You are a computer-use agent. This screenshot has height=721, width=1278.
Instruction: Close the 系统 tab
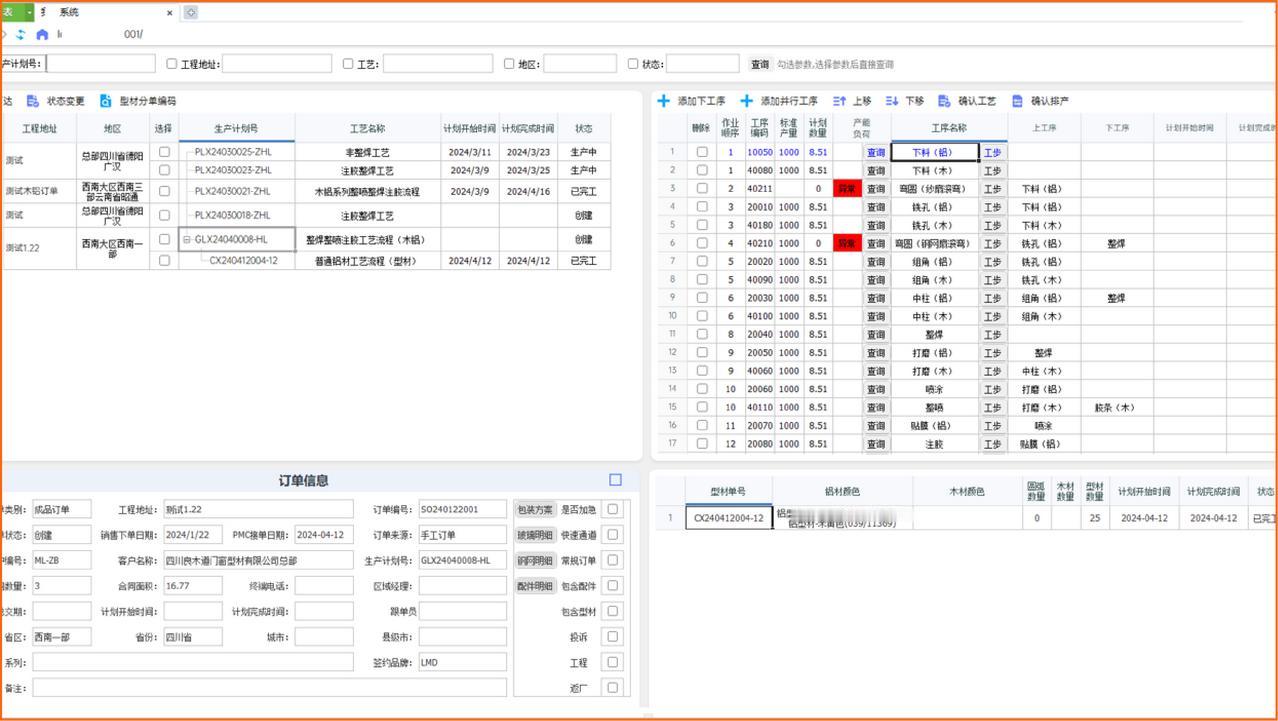tap(170, 13)
